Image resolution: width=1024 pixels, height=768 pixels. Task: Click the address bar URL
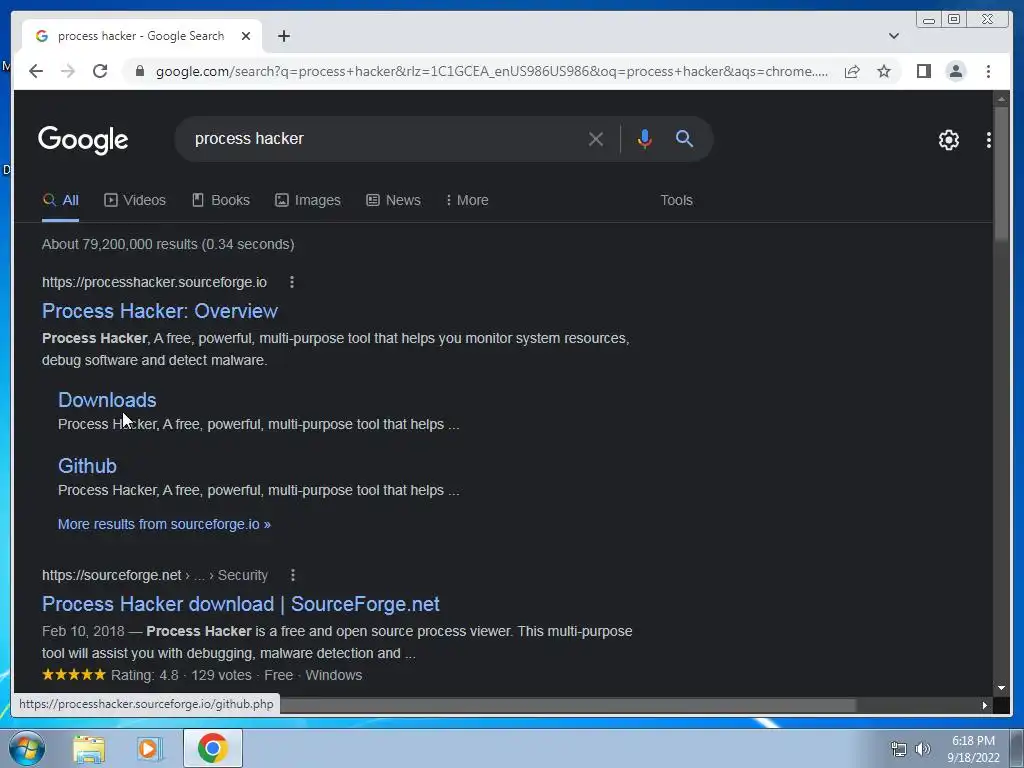491,71
